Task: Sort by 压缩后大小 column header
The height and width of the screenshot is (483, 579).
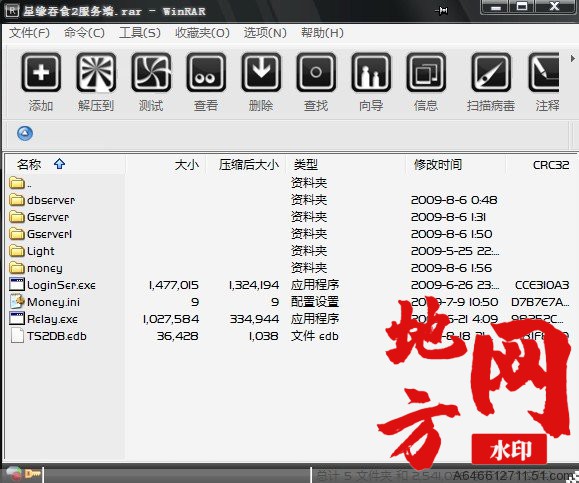Action: 249,165
